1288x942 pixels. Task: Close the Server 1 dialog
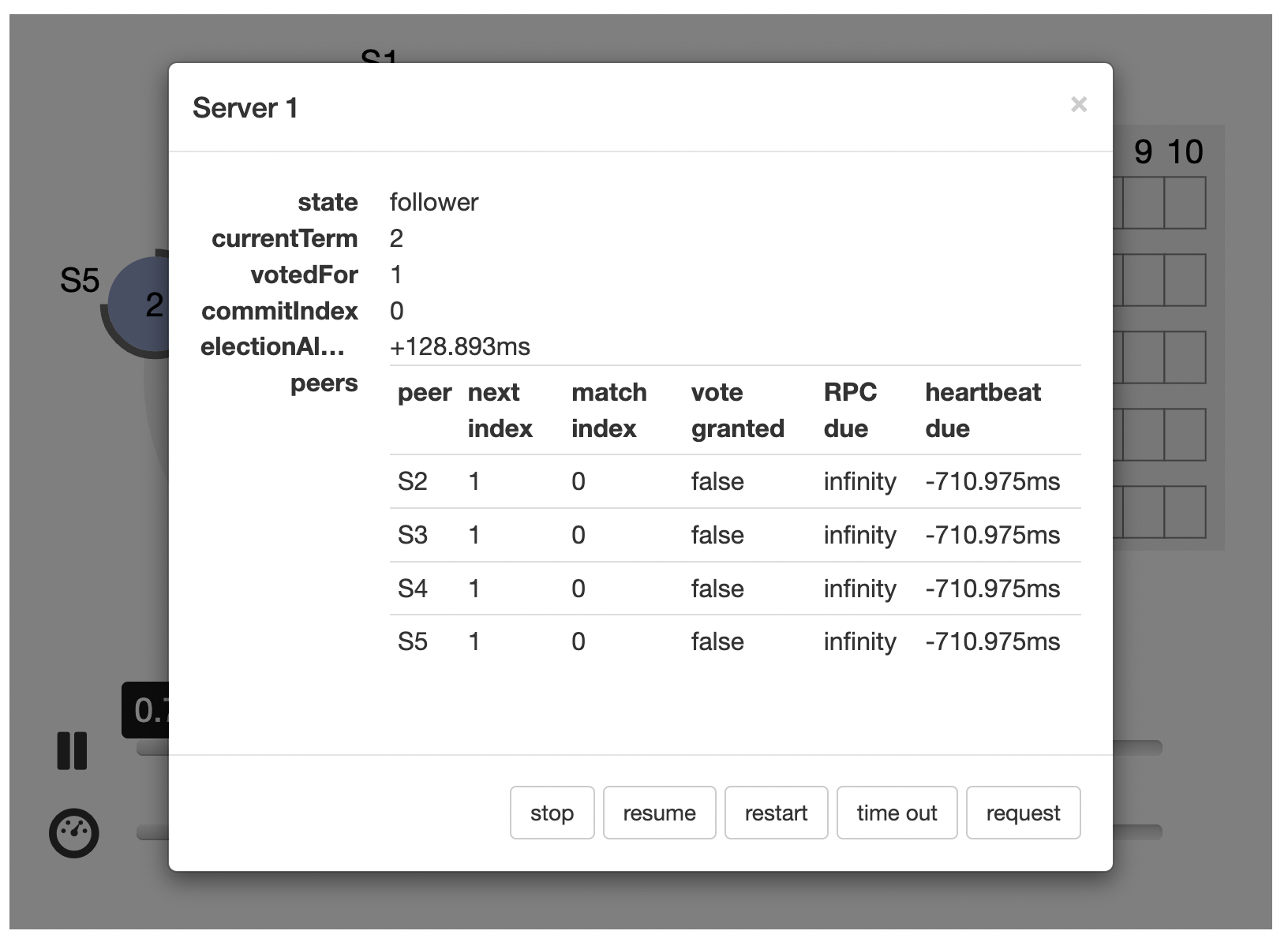[1078, 104]
